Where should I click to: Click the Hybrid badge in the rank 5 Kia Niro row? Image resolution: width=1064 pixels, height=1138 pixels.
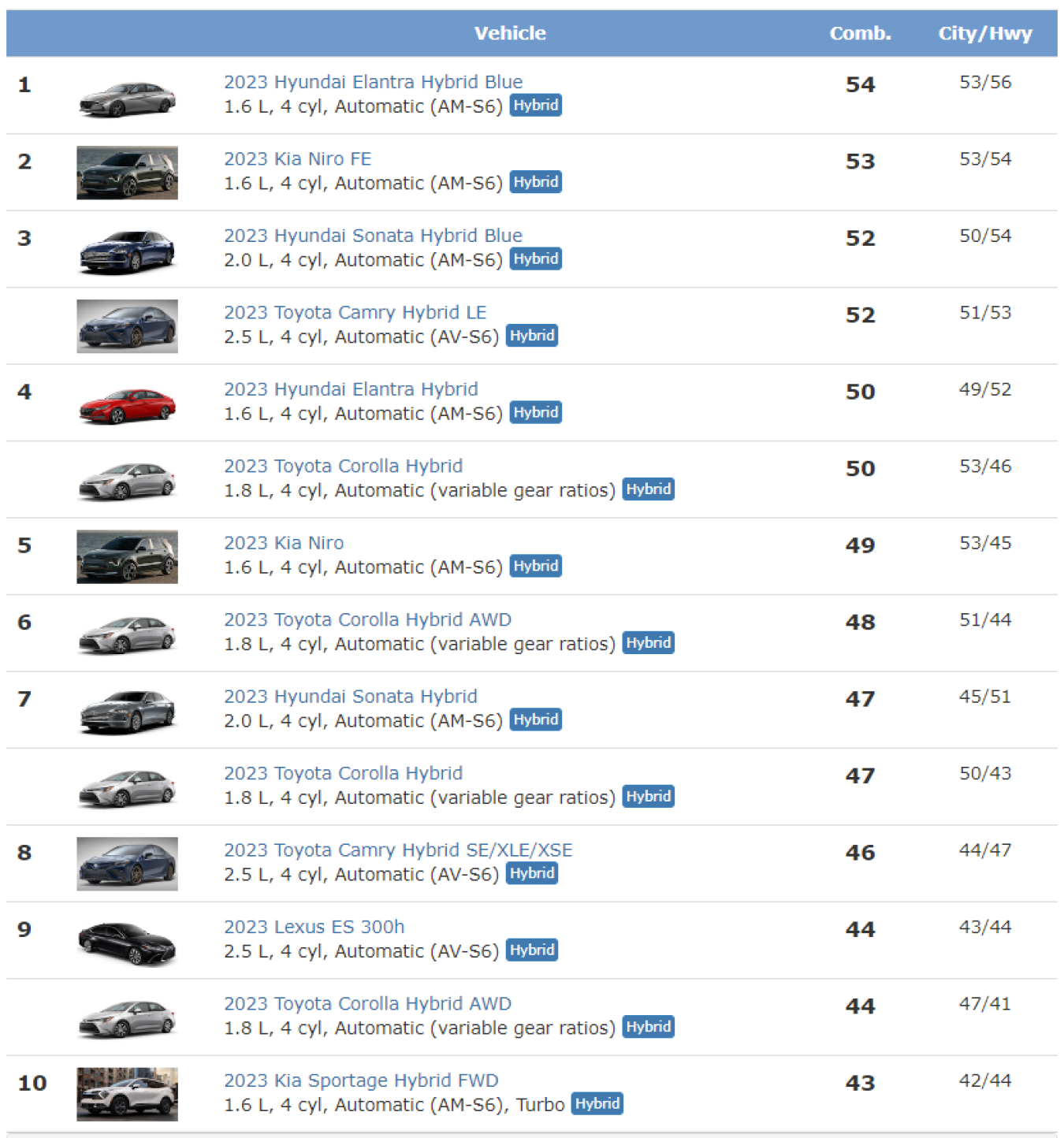[x=536, y=567]
